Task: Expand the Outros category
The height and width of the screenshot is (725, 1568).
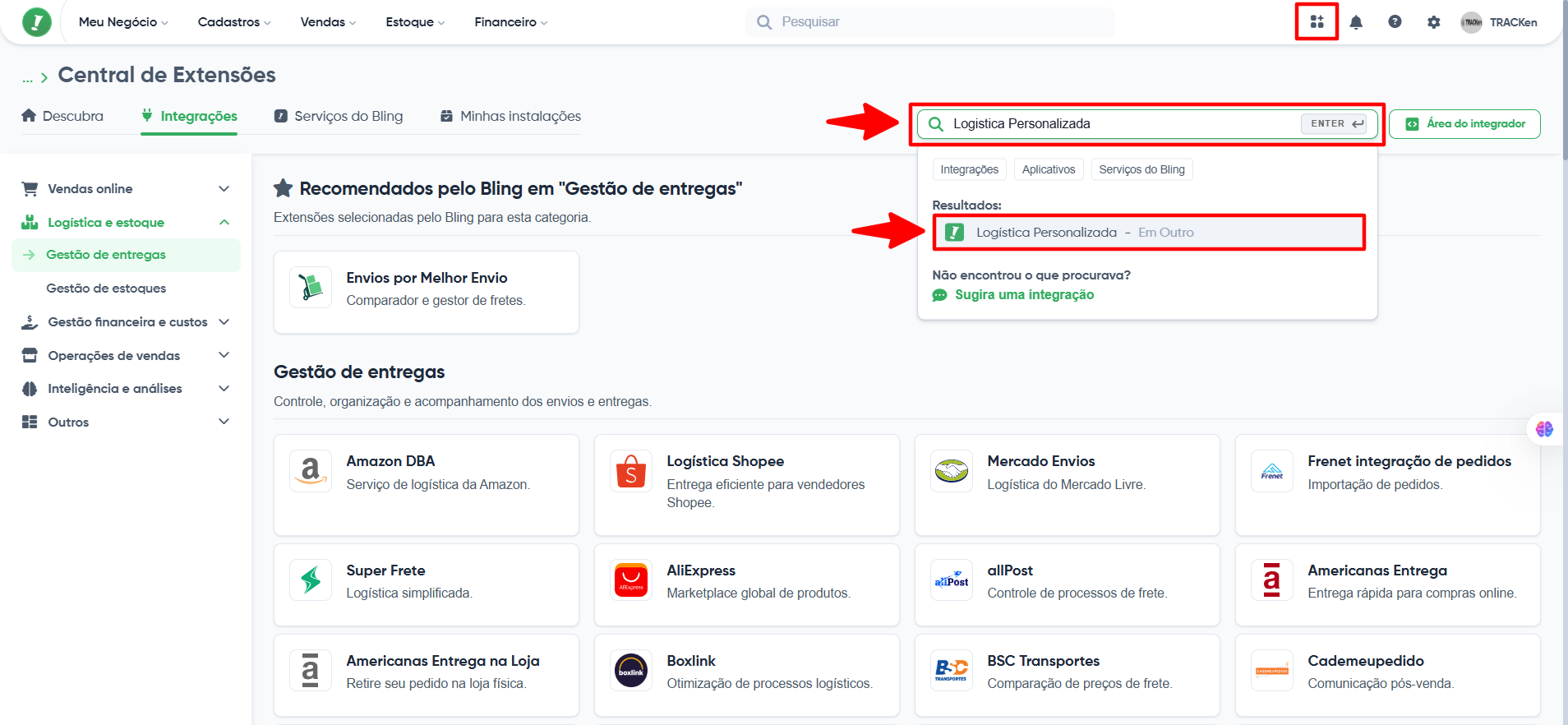Action: click(126, 423)
